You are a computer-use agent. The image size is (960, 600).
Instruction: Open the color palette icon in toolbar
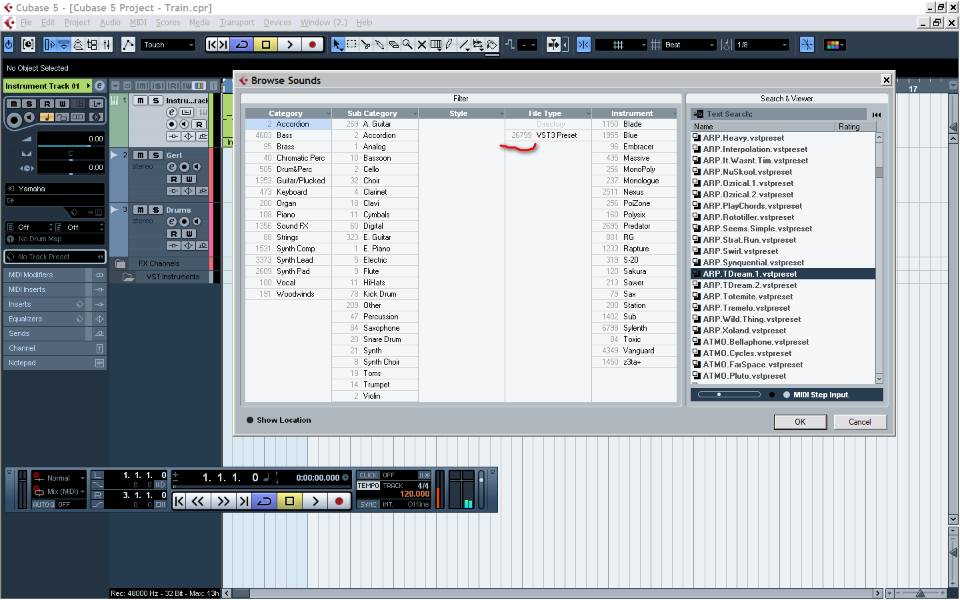click(833, 44)
